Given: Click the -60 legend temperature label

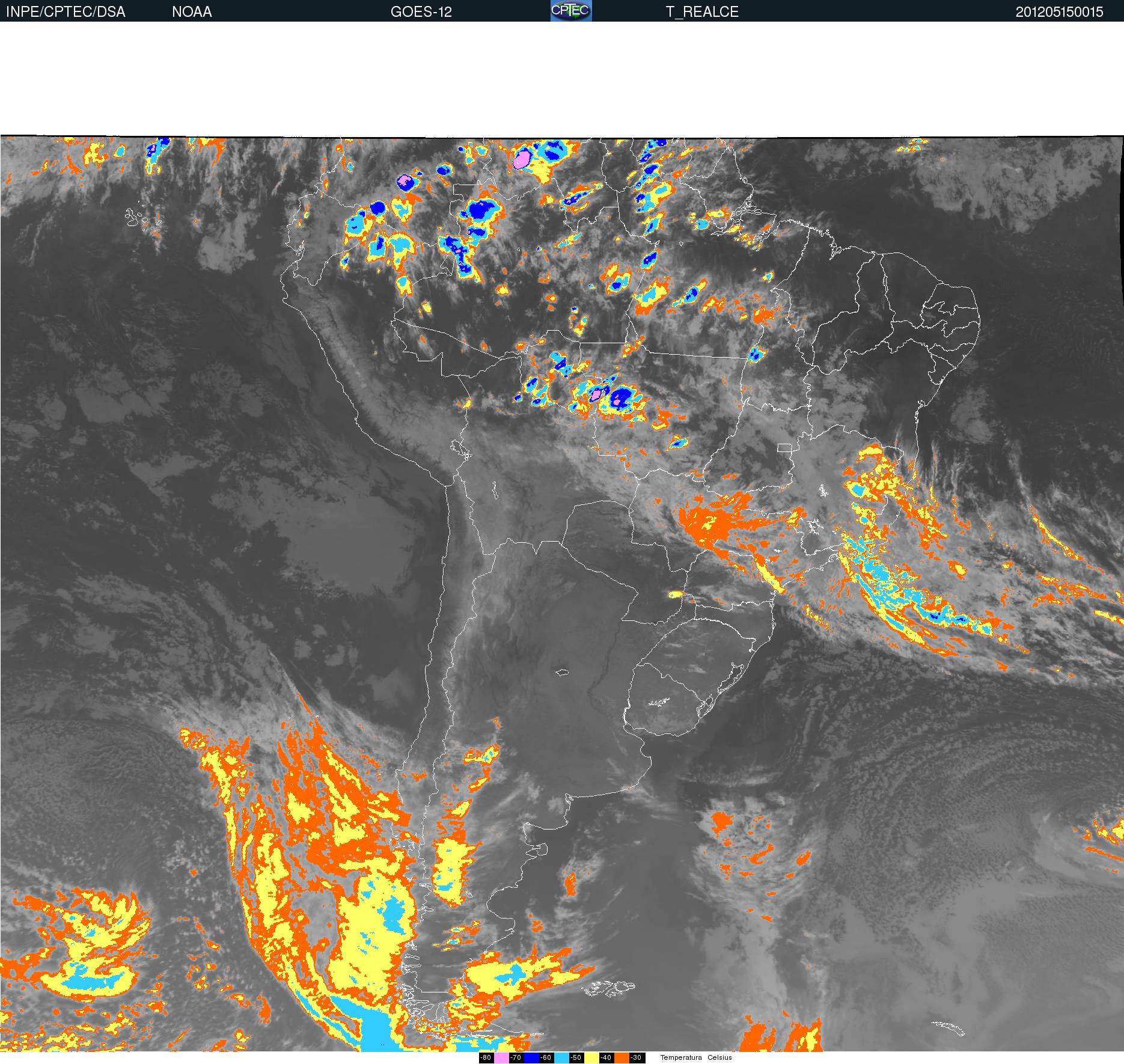Looking at the screenshot, I should (546, 1058).
